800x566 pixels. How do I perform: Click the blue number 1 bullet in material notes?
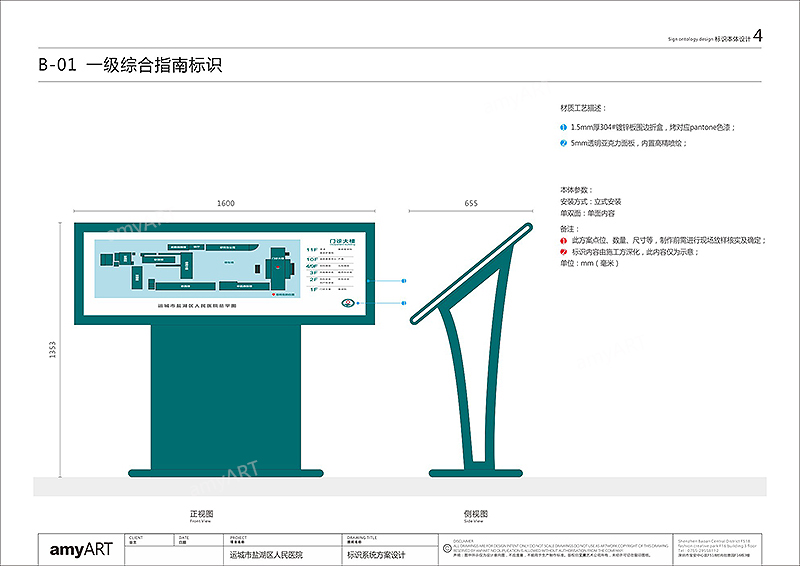point(563,127)
